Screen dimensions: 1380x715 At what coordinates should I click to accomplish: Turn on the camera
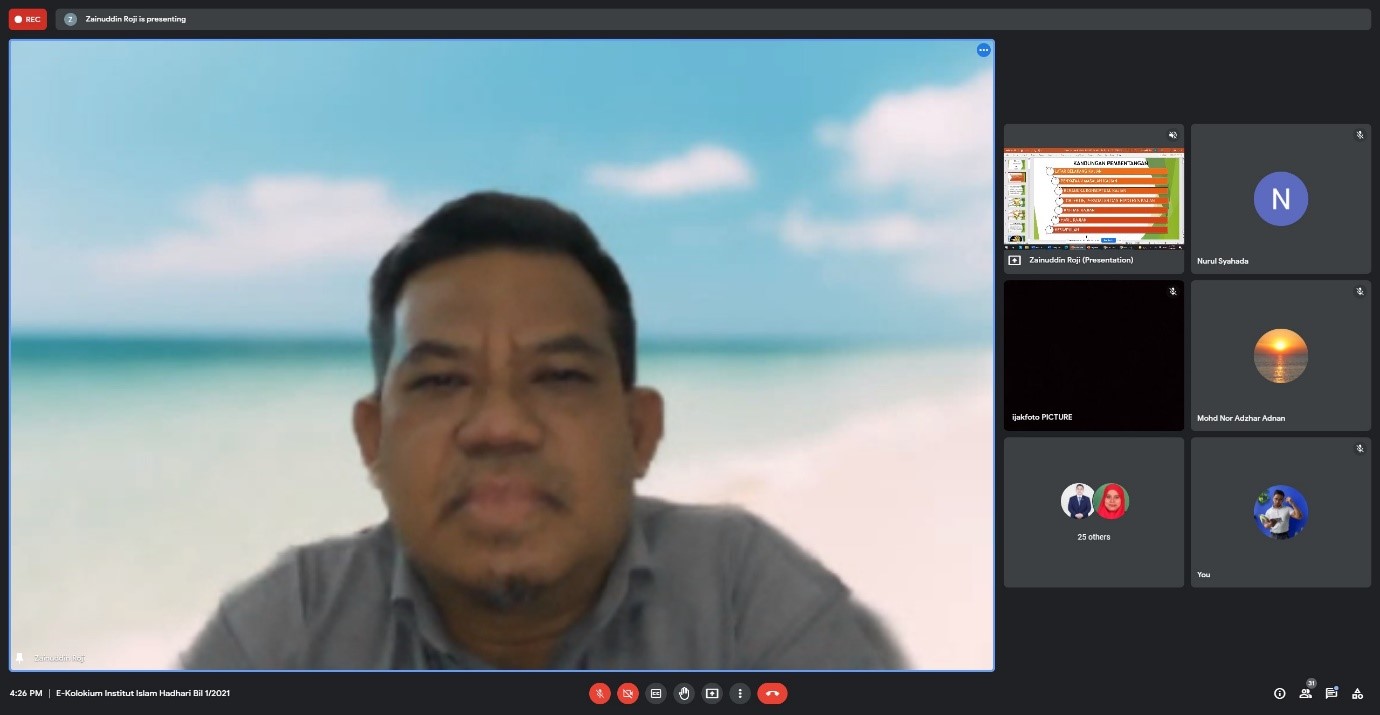coord(628,693)
